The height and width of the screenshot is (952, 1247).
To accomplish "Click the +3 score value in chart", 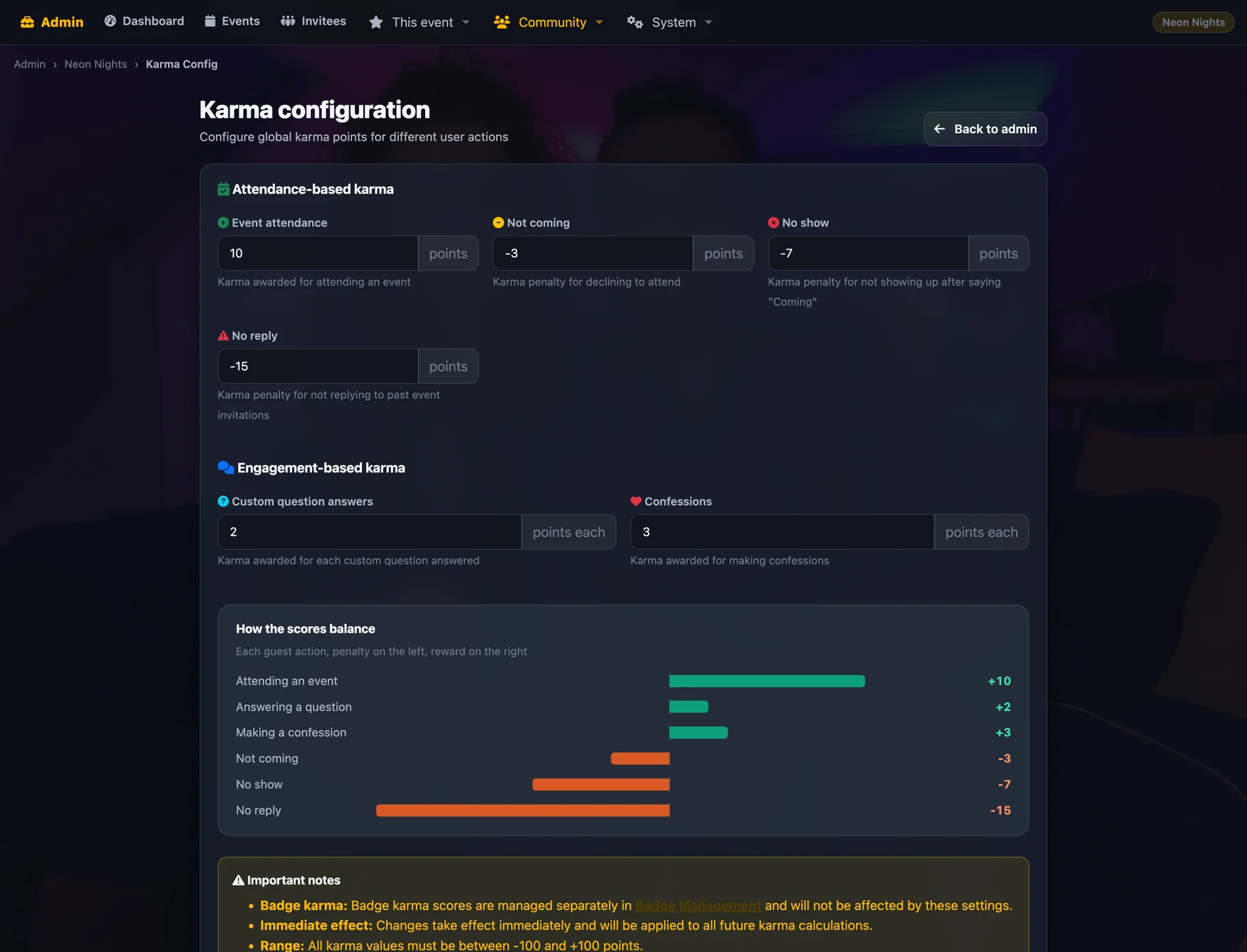I will click(x=1003, y=732).
